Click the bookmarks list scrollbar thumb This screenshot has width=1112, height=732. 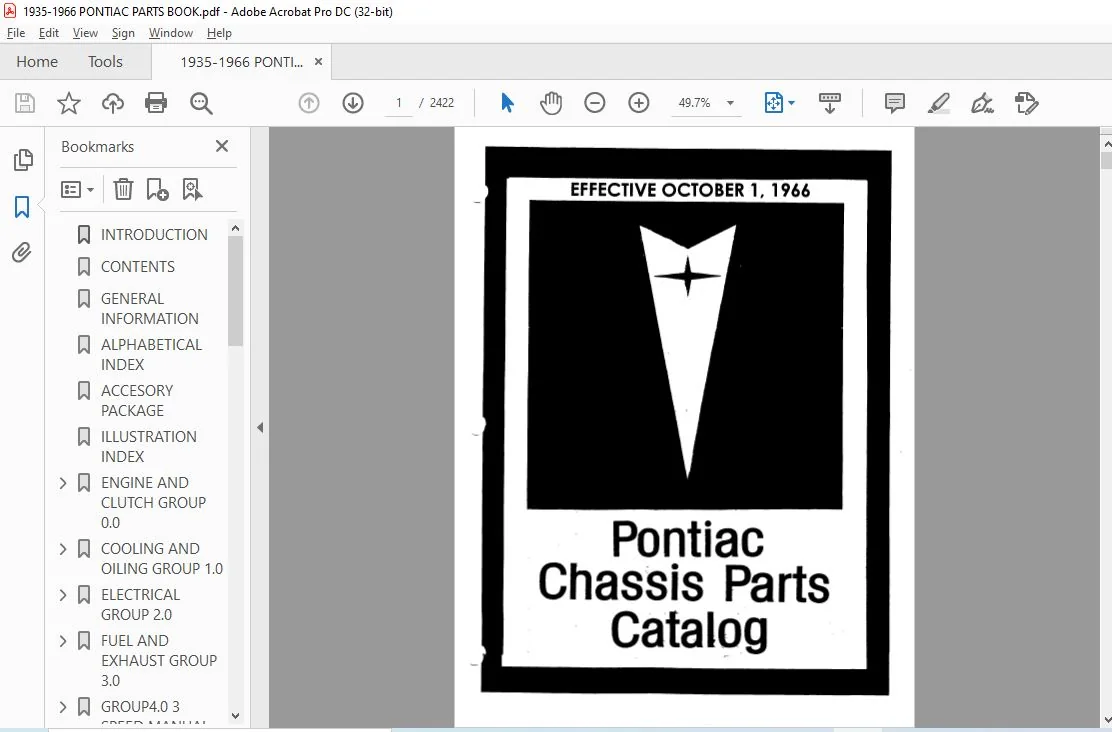pyautogui.click(x=235, y=291)
